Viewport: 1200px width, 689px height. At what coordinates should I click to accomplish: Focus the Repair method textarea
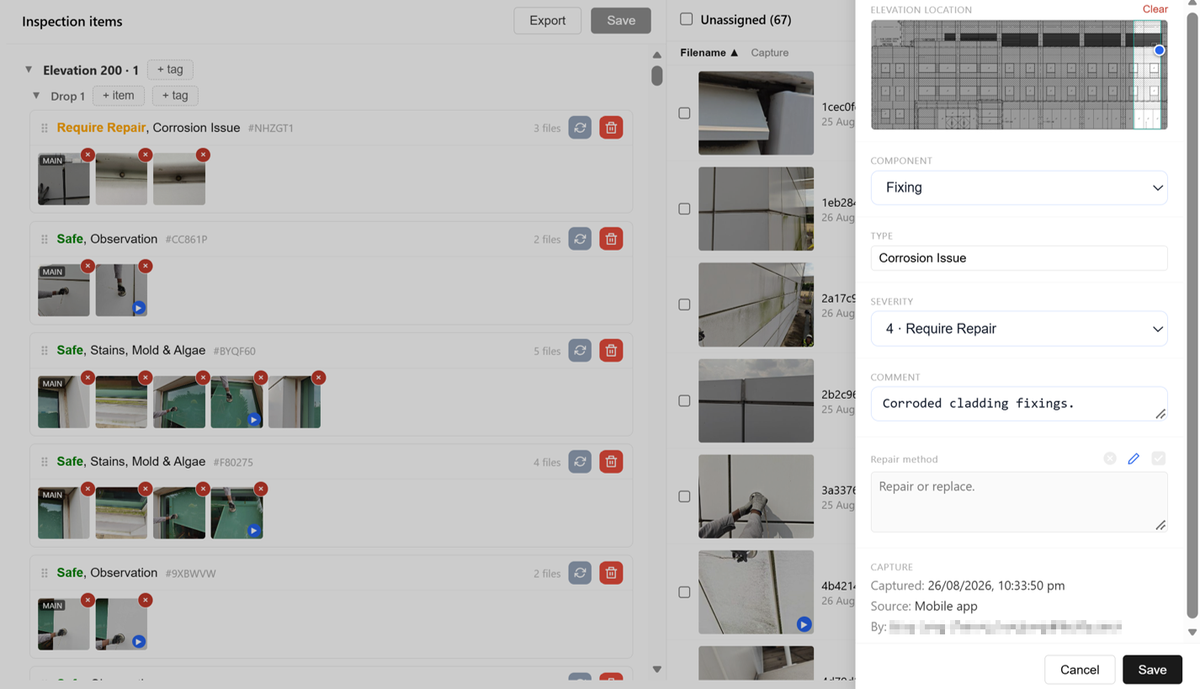click(x=1019, y=502)
